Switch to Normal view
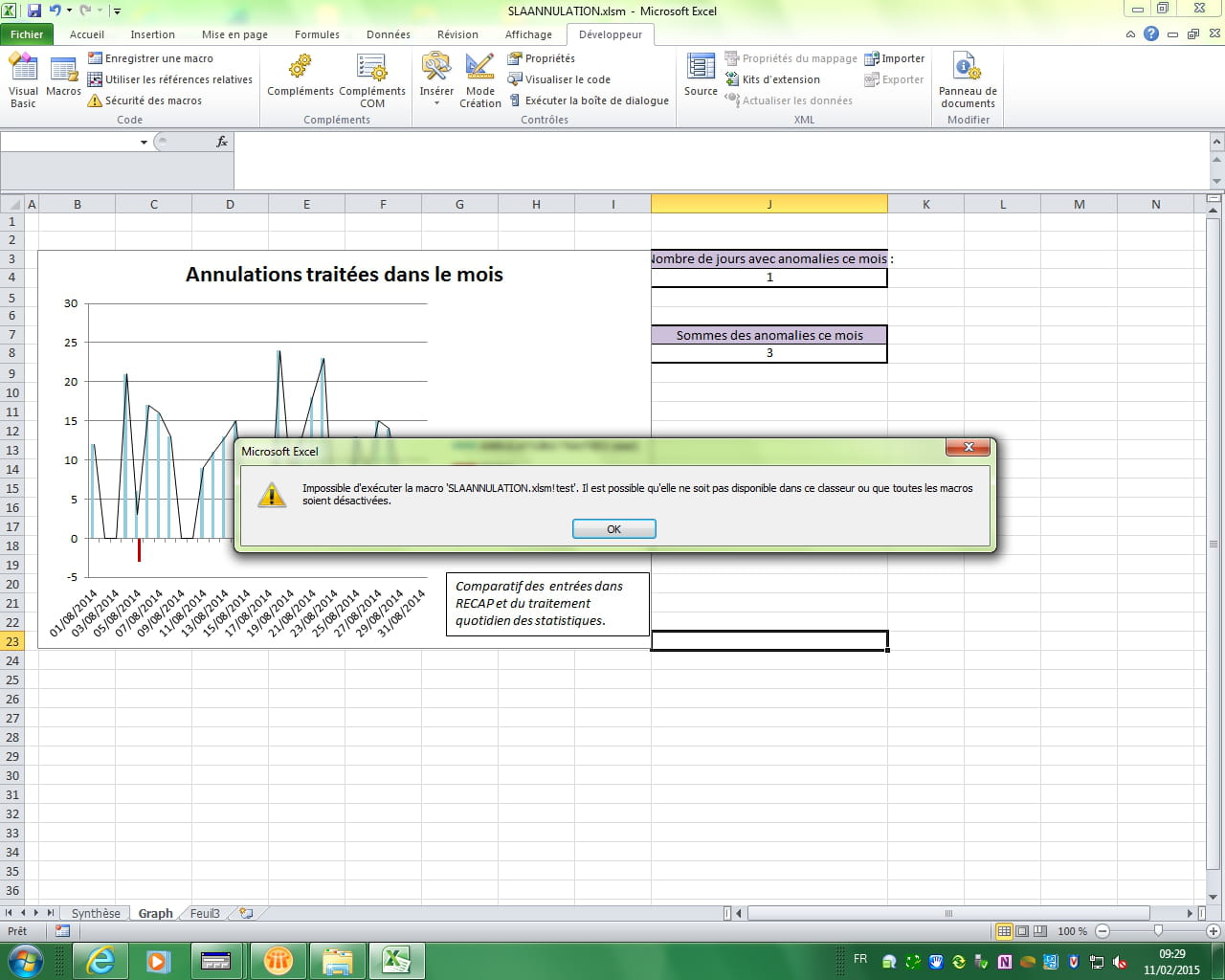1225x980 pixels. [1004, 931]
